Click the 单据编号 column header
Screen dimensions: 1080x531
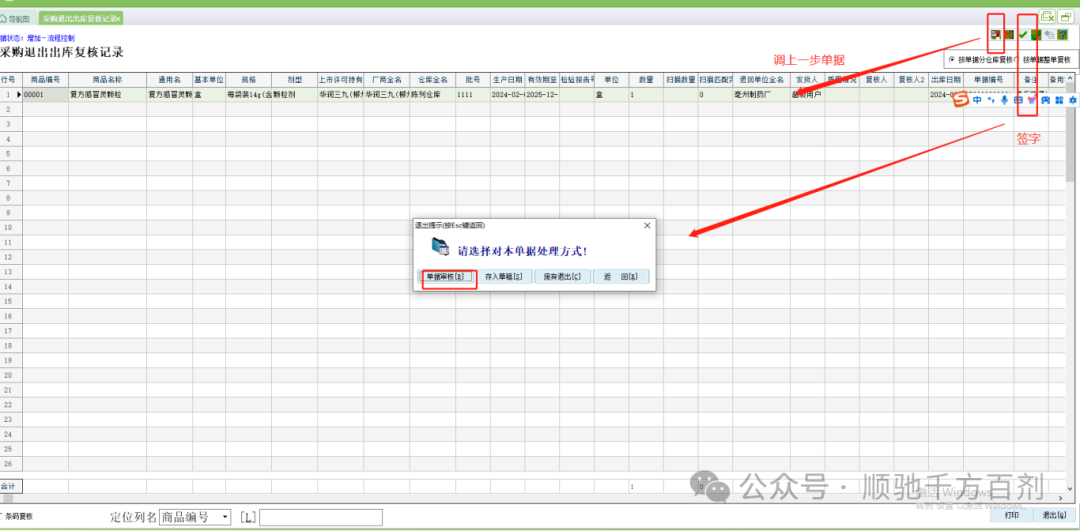pyautogui.click(x=988, y=80)
